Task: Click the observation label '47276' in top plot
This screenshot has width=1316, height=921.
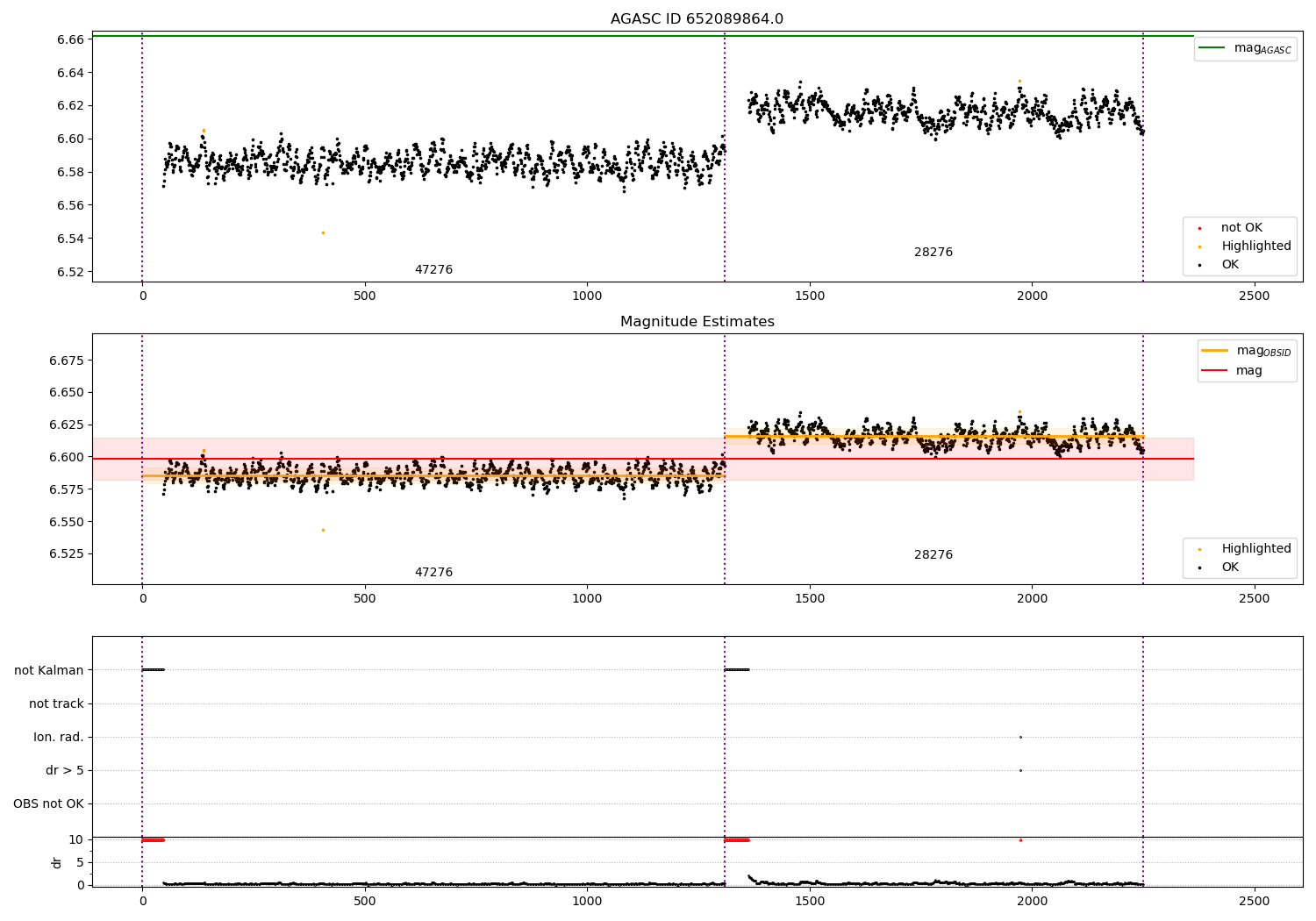Action: pos(433,269)
